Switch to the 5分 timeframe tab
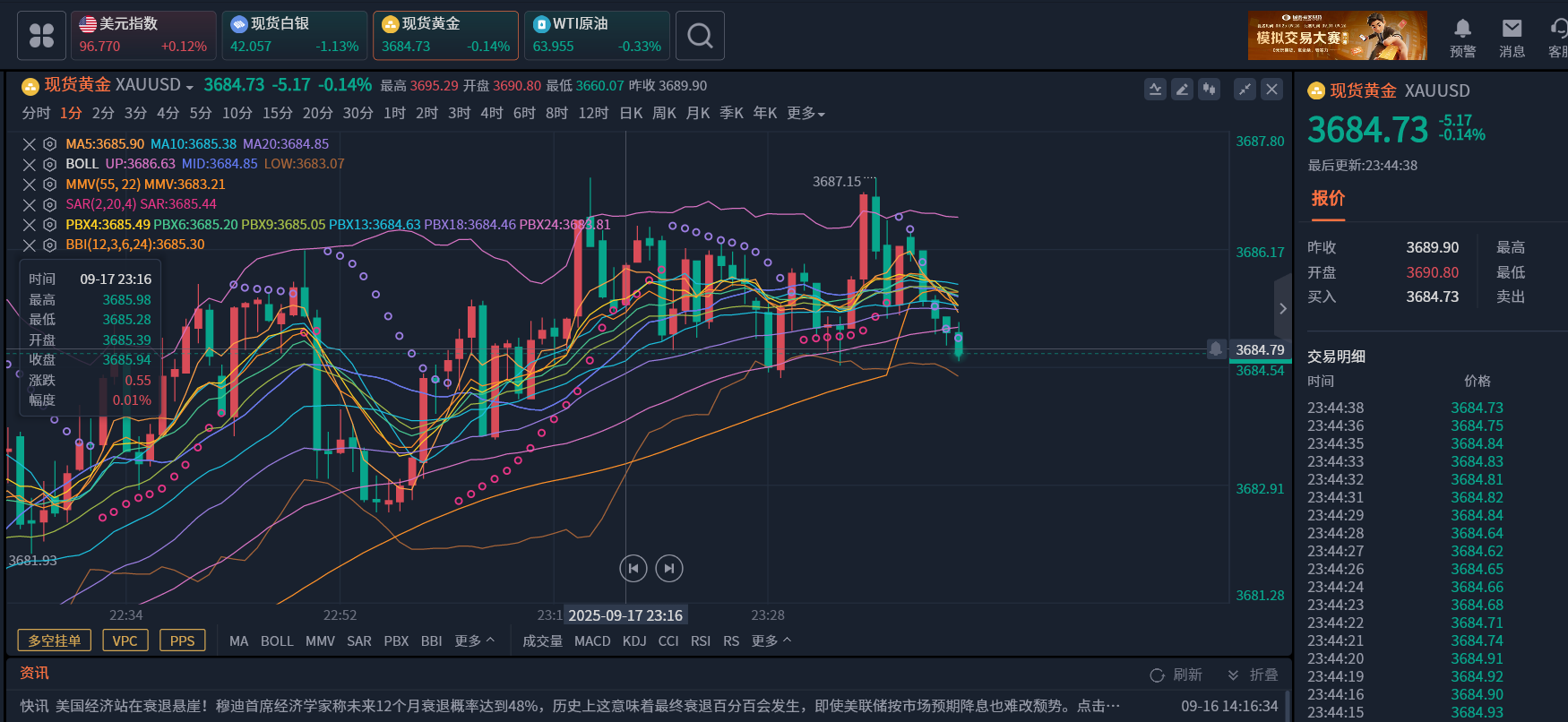 (201, 114)
